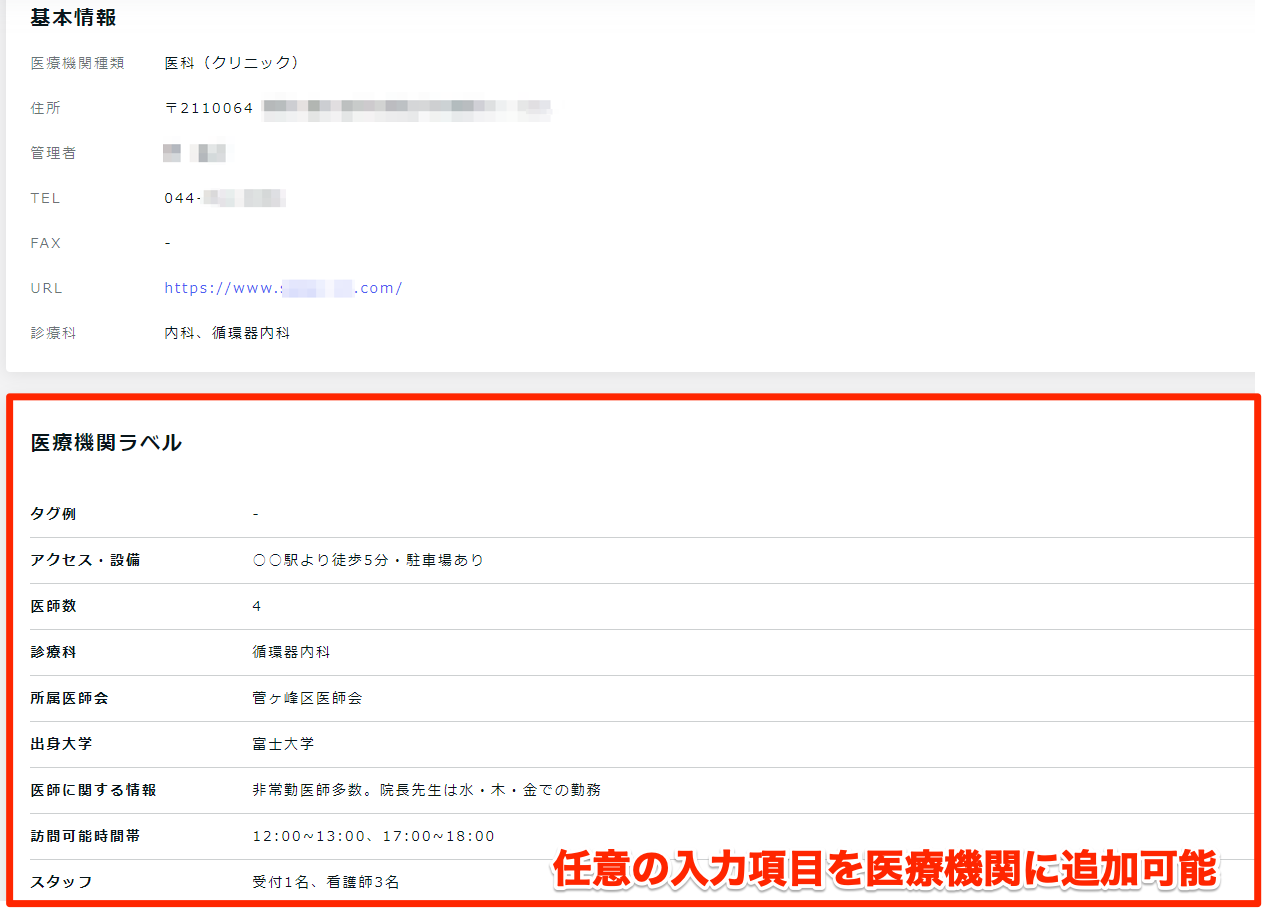
Task: Open the clinic URL link
Action: coord(283,288)
